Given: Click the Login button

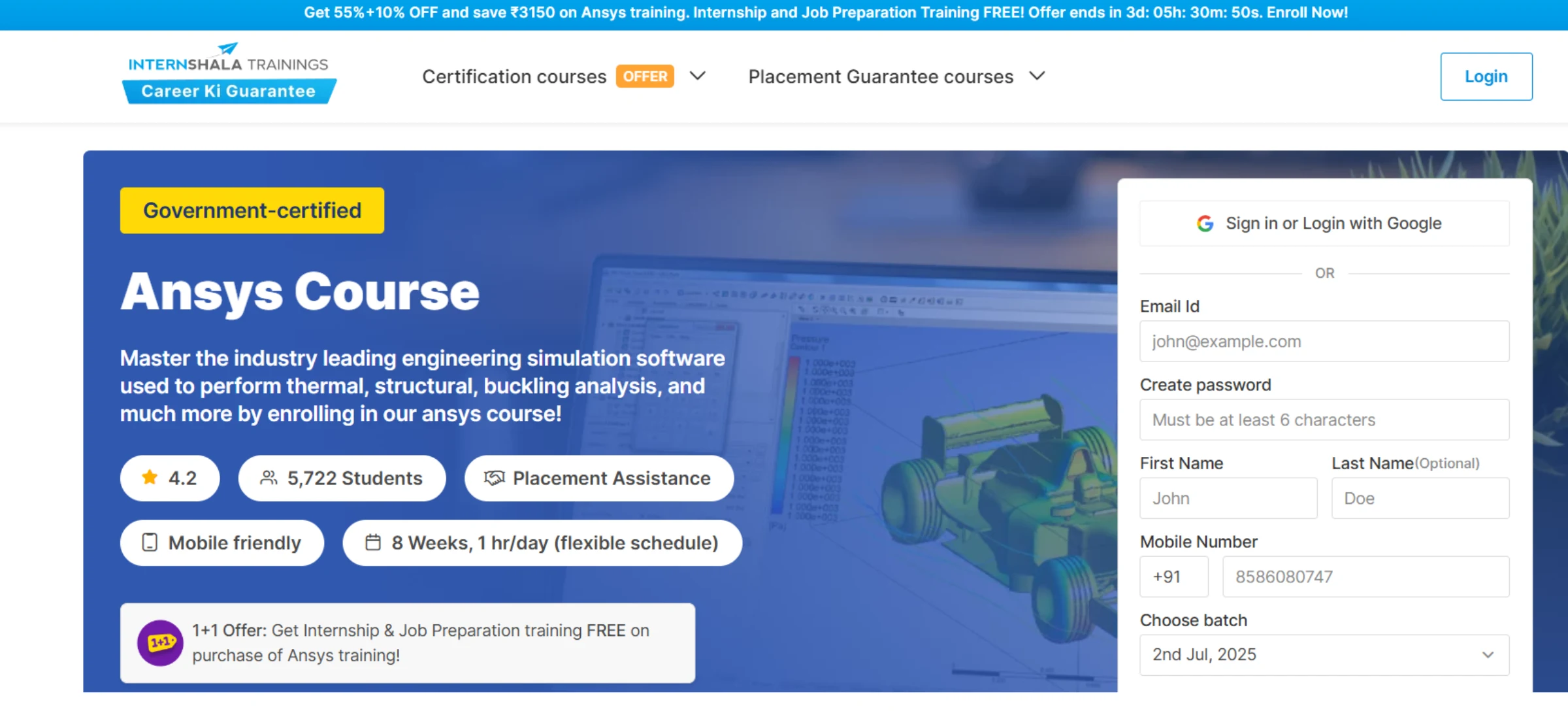Looking at the screenshot, I should pos(1486,76).
